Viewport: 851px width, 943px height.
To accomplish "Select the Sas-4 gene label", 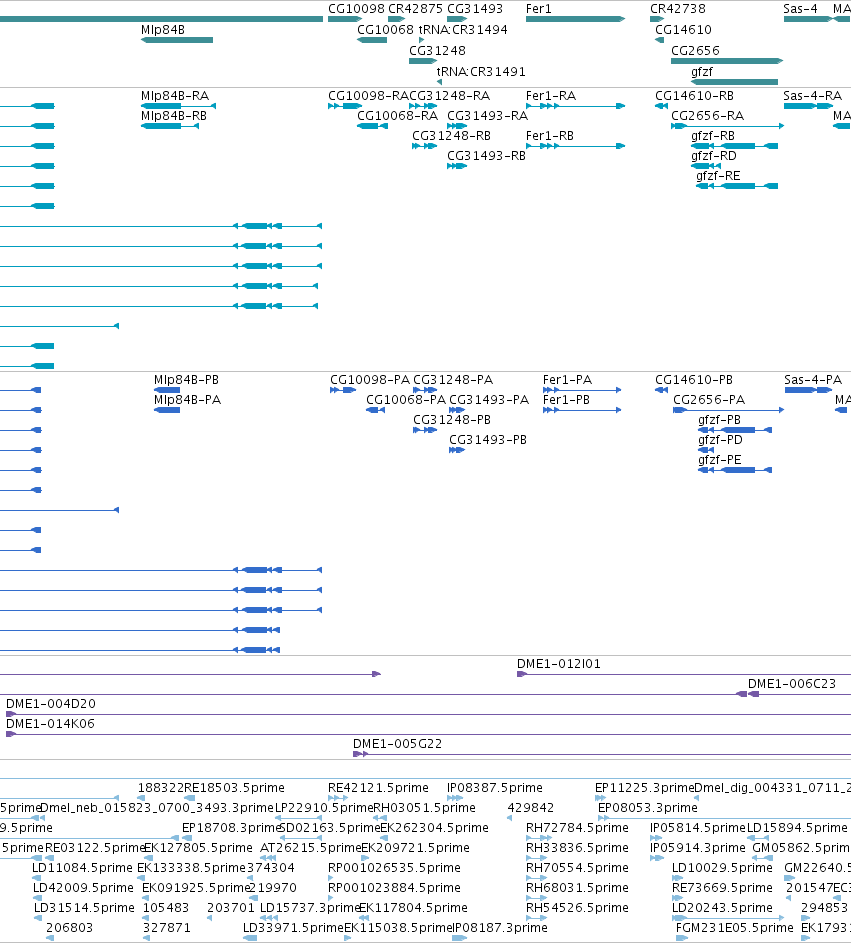I will [x=800, y=8].
